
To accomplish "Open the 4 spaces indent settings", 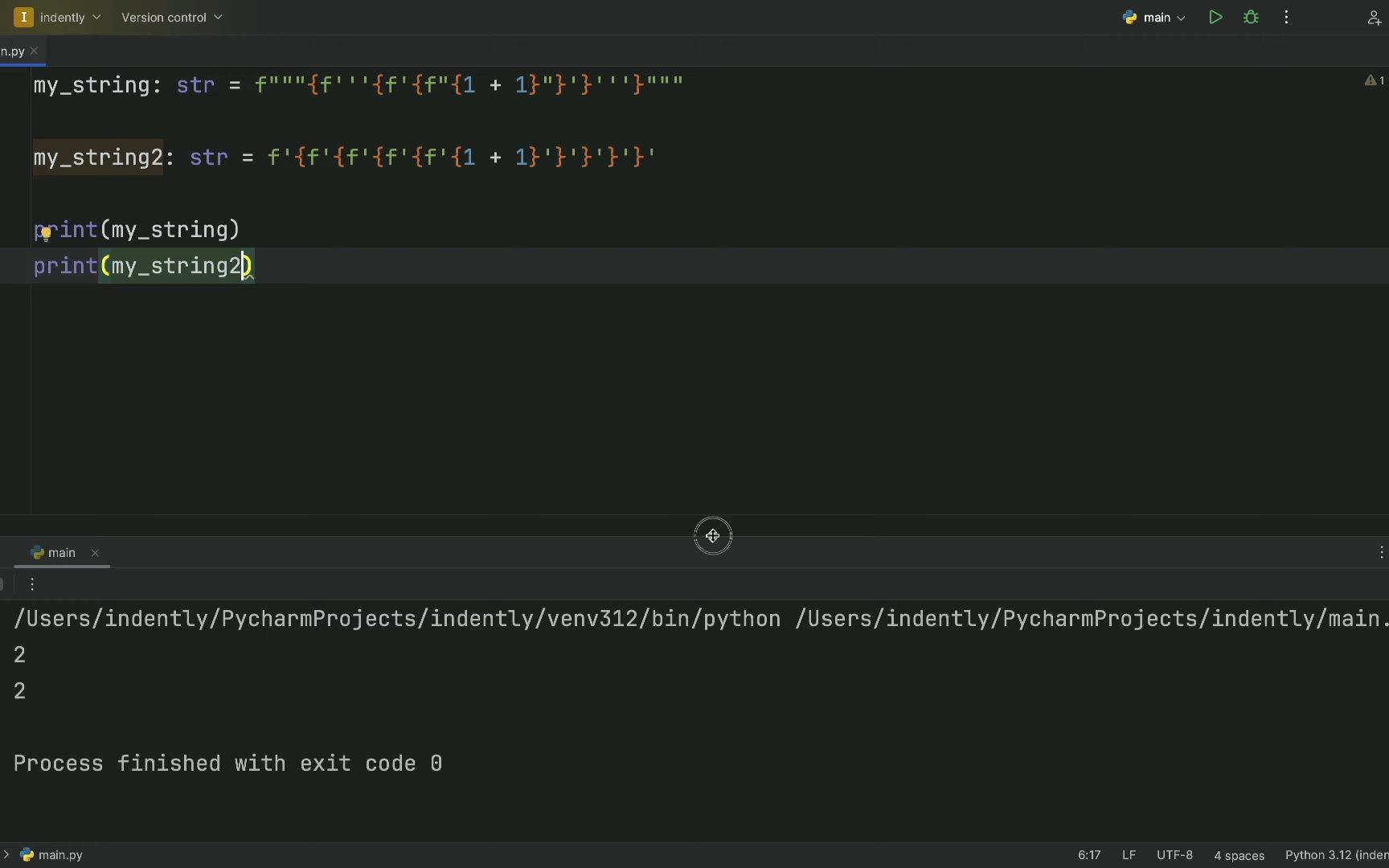I will (1239, 855).
